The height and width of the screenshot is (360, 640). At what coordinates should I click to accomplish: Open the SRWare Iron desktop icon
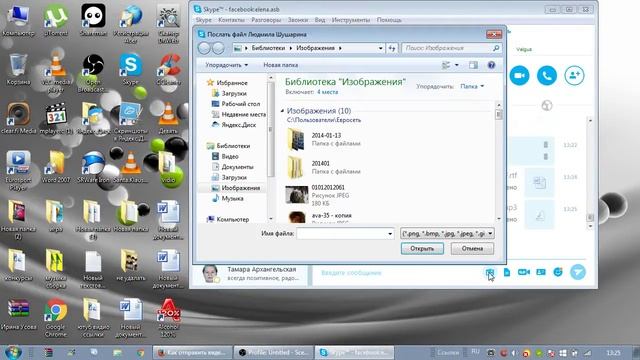pyautogui.click(x=93, y=167)
